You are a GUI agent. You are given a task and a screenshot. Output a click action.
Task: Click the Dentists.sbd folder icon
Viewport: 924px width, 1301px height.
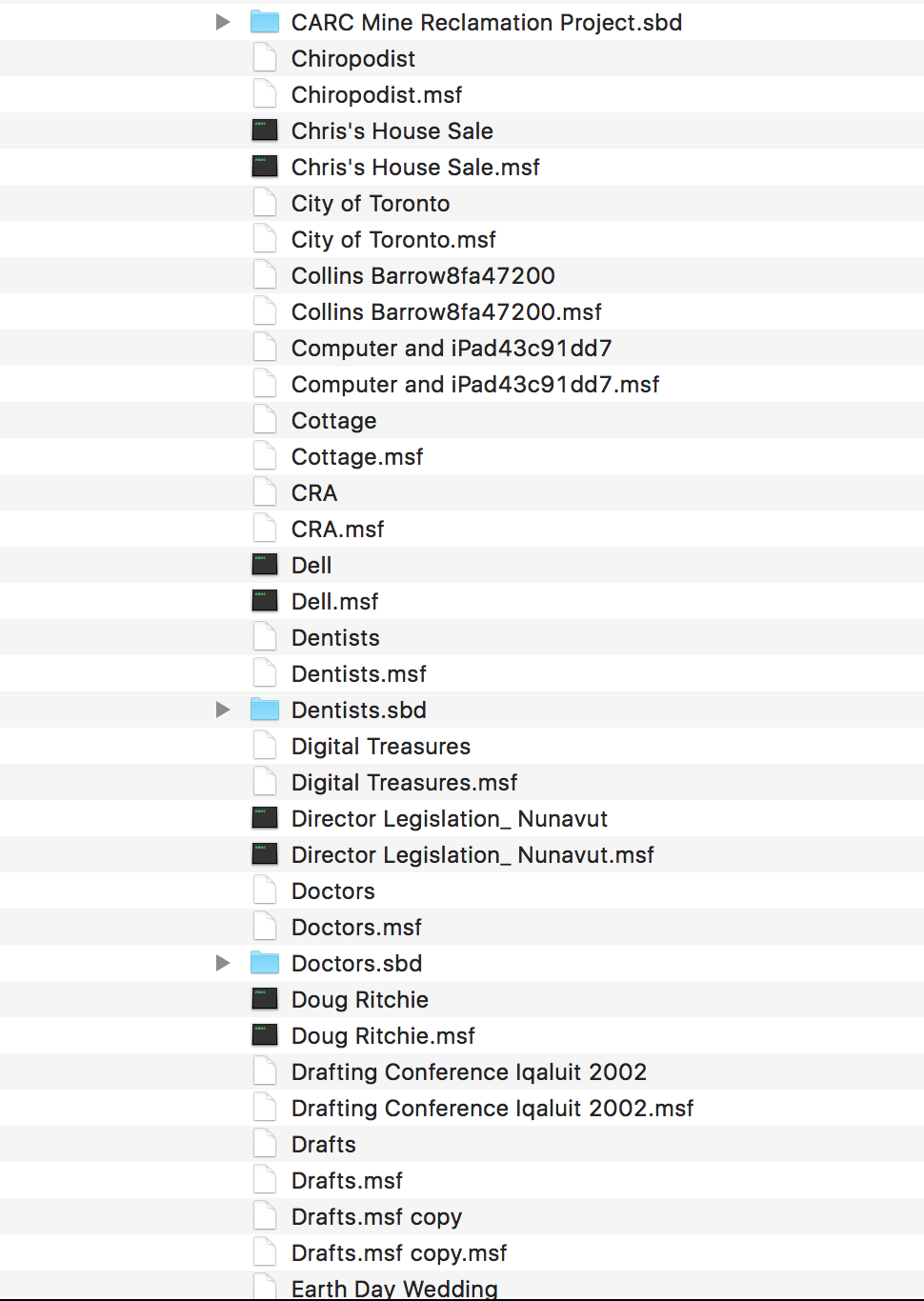coord(264,710)
